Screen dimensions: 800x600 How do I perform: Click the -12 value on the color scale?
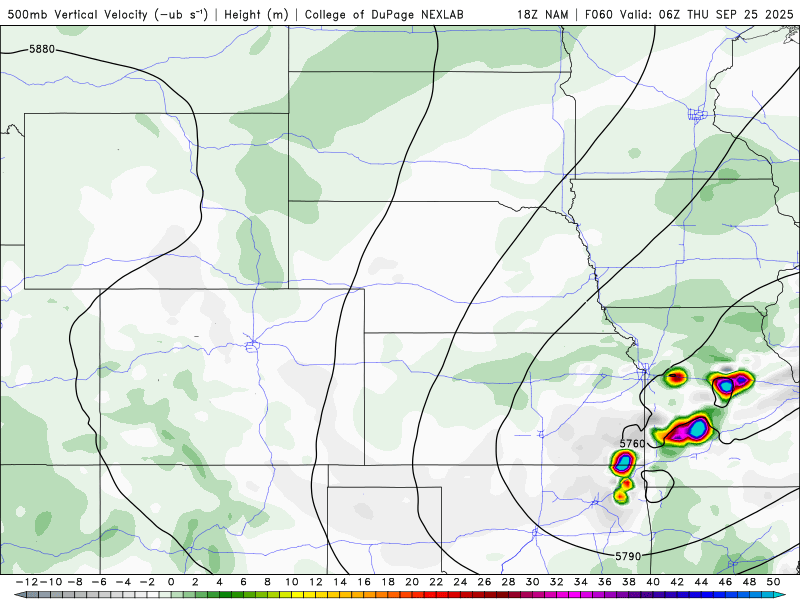coord(27,582)
